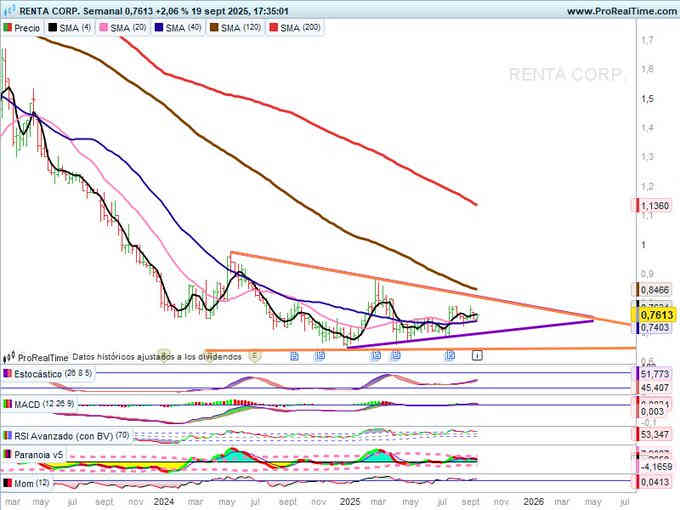The height and width of the screenshot is (510, 680).
Task: Click the ProRealTime candlestick logo icon
Action: (9, 357)
